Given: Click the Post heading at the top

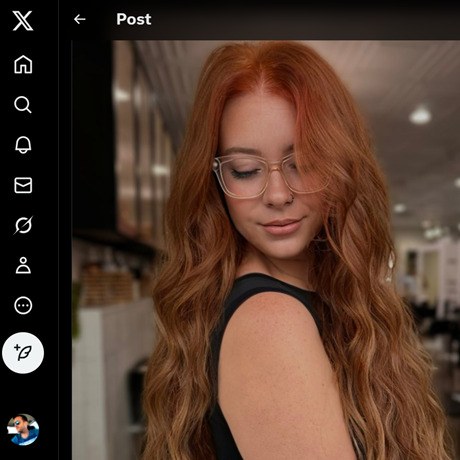Looking at the screenshot, I should (134, 19).
